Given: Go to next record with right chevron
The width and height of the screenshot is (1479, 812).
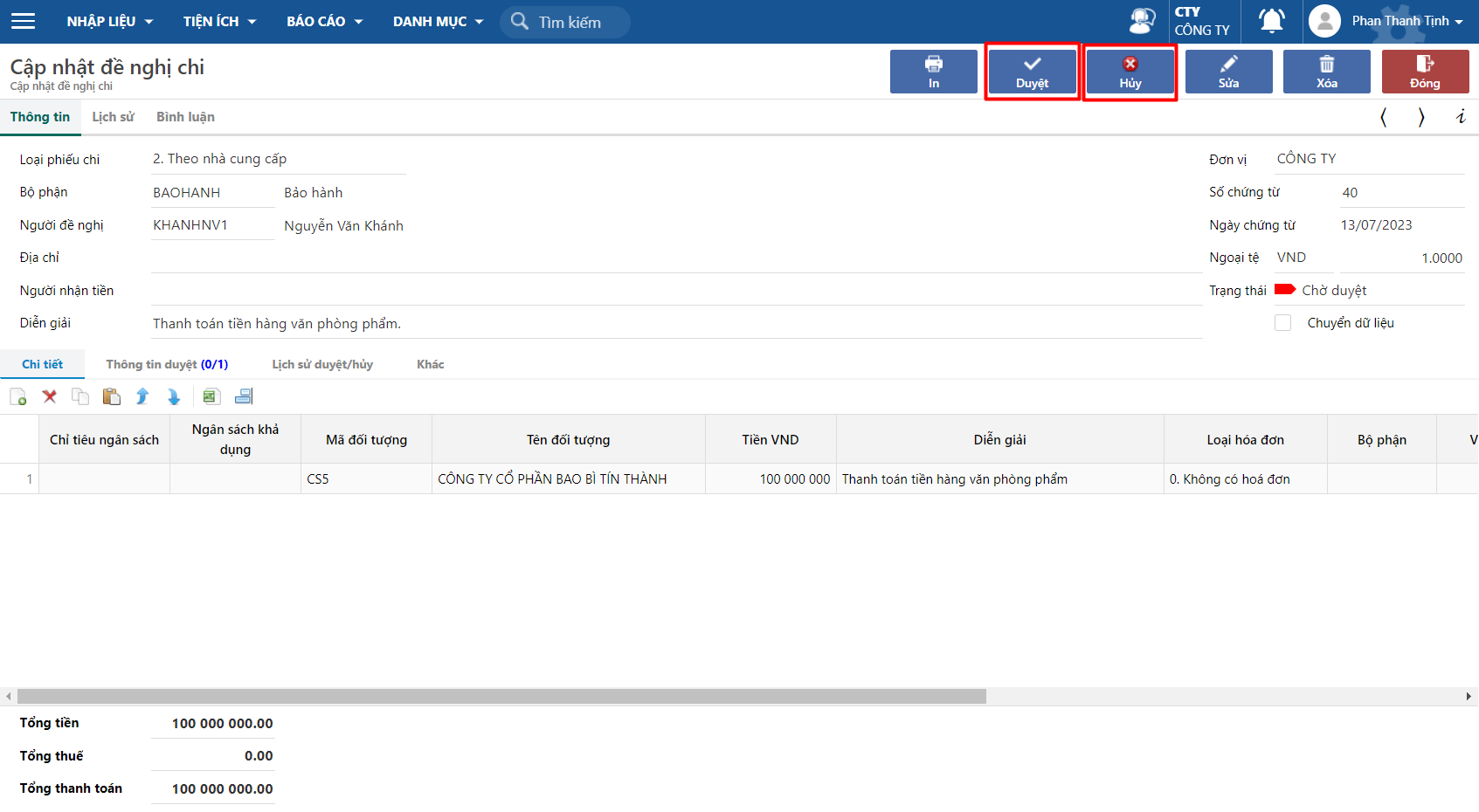Looking at the screenshot, I should [1421, 117].
